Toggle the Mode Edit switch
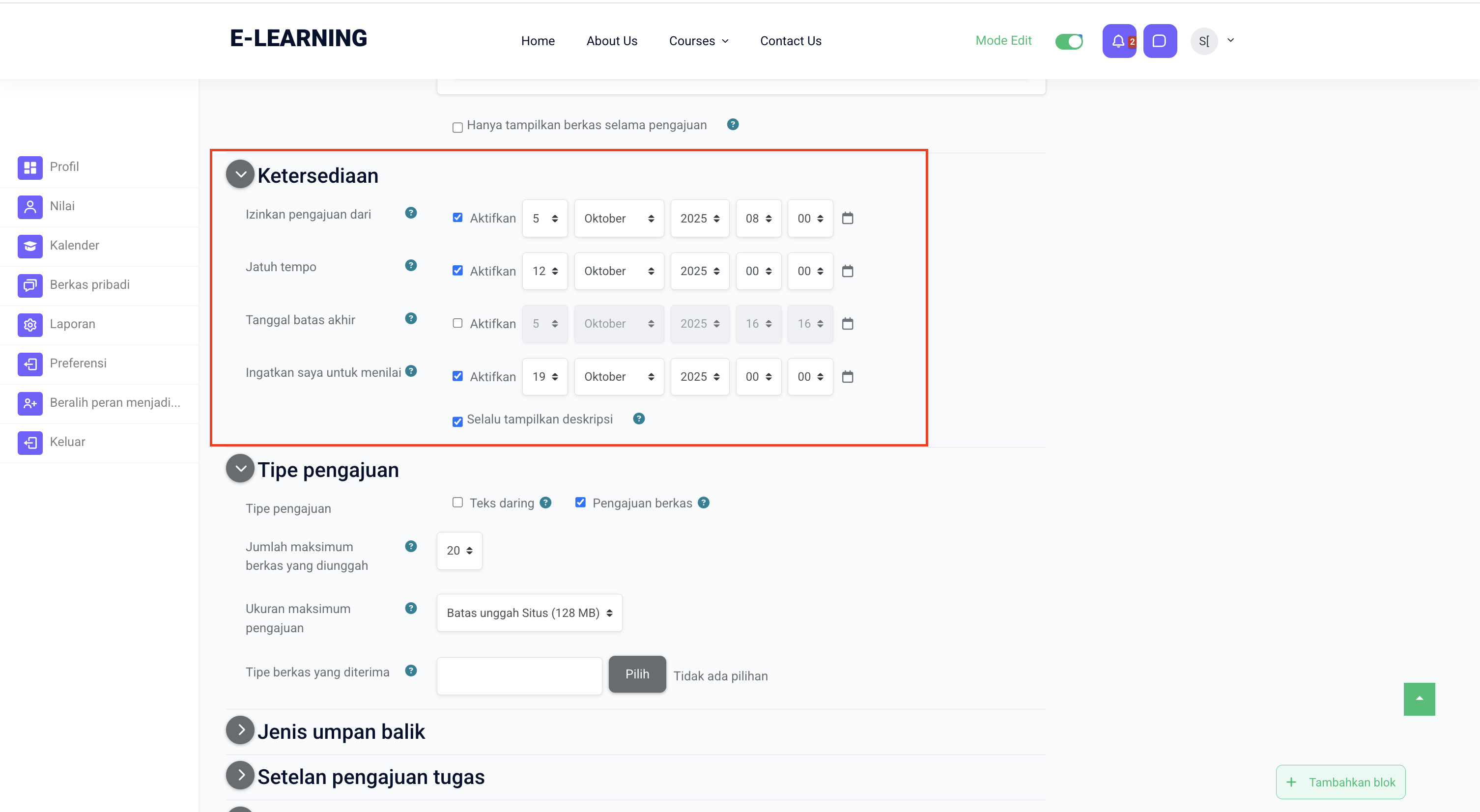This screenshot has height=812, width=1480. tap(1069, 41)
